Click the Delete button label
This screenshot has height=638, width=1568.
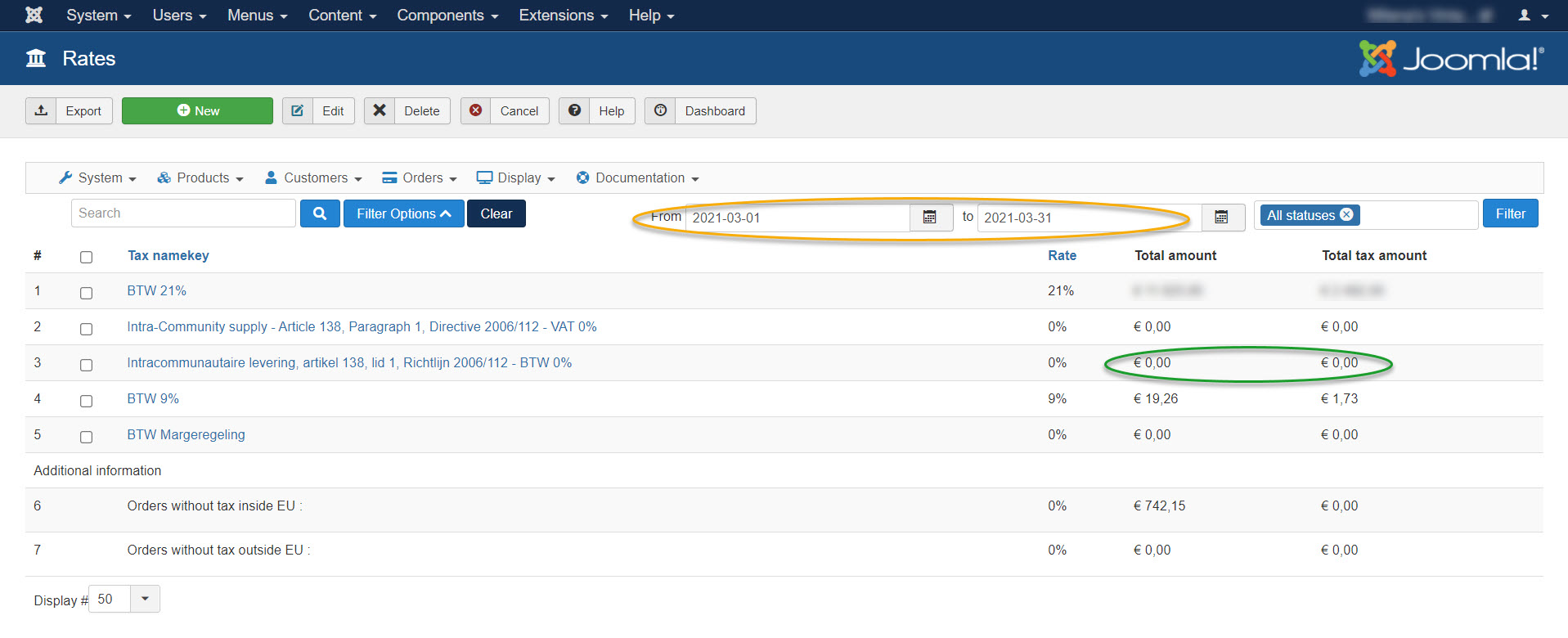click(422, 111)
